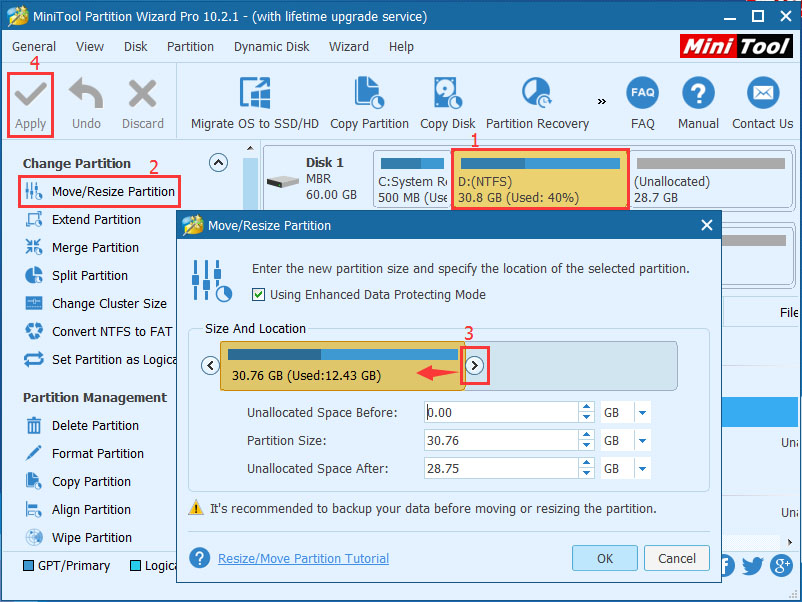Start Partition Recovery from the toolbar
802x602 pixels.
click(537, 103)
